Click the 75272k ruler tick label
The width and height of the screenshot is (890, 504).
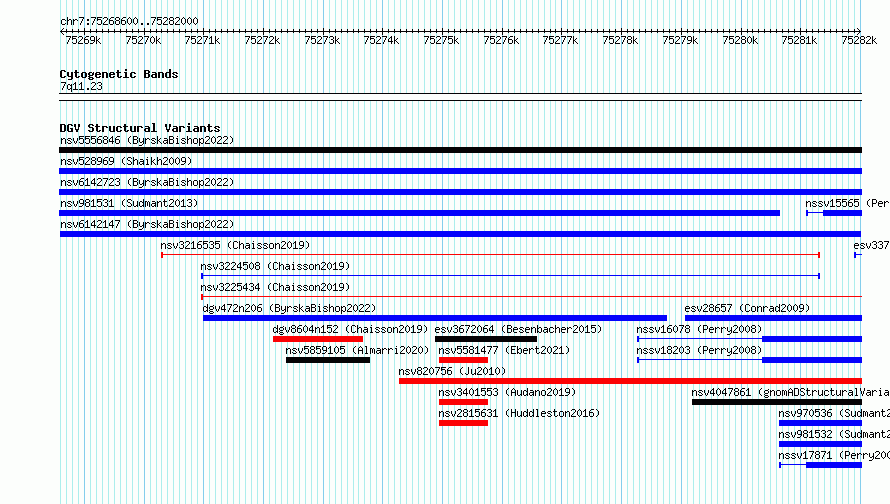262,40
